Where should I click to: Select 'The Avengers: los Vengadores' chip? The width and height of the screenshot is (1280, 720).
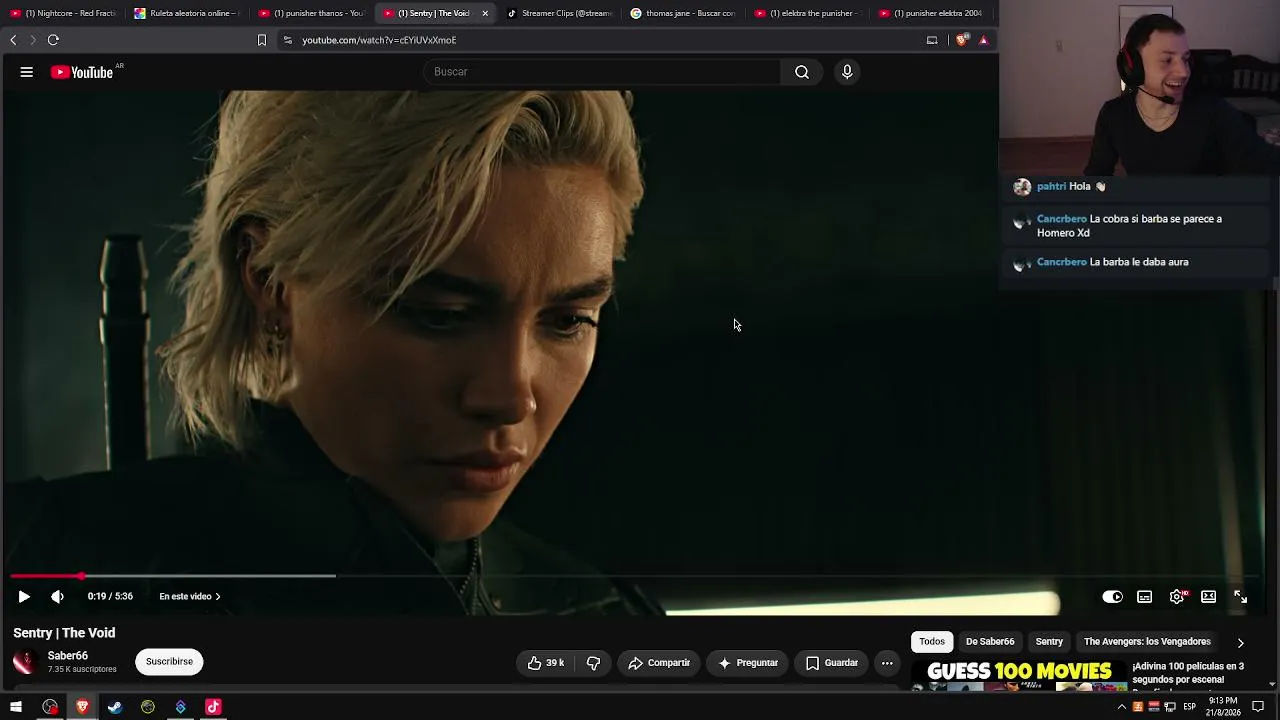[1147, 642]
